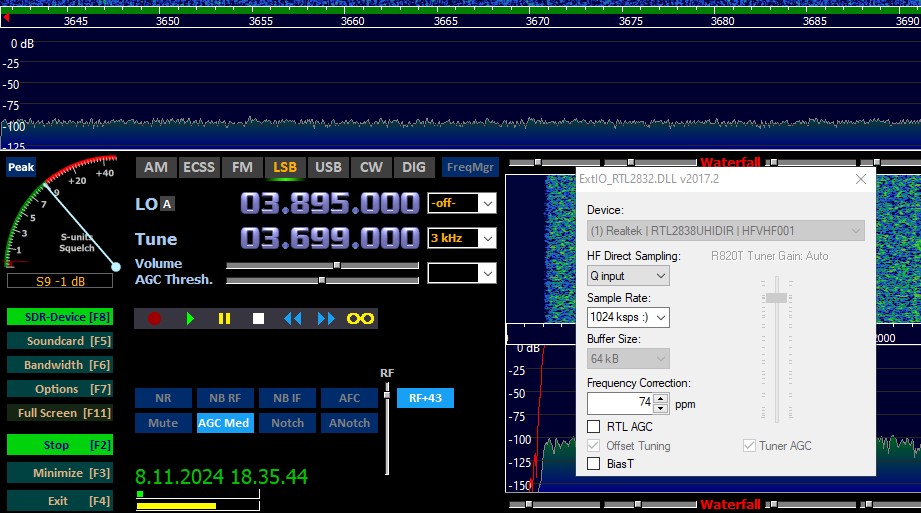Viewport: 921px width, 513px height.
Task: Click the Volume slider handle
Action: click(337, 265)
